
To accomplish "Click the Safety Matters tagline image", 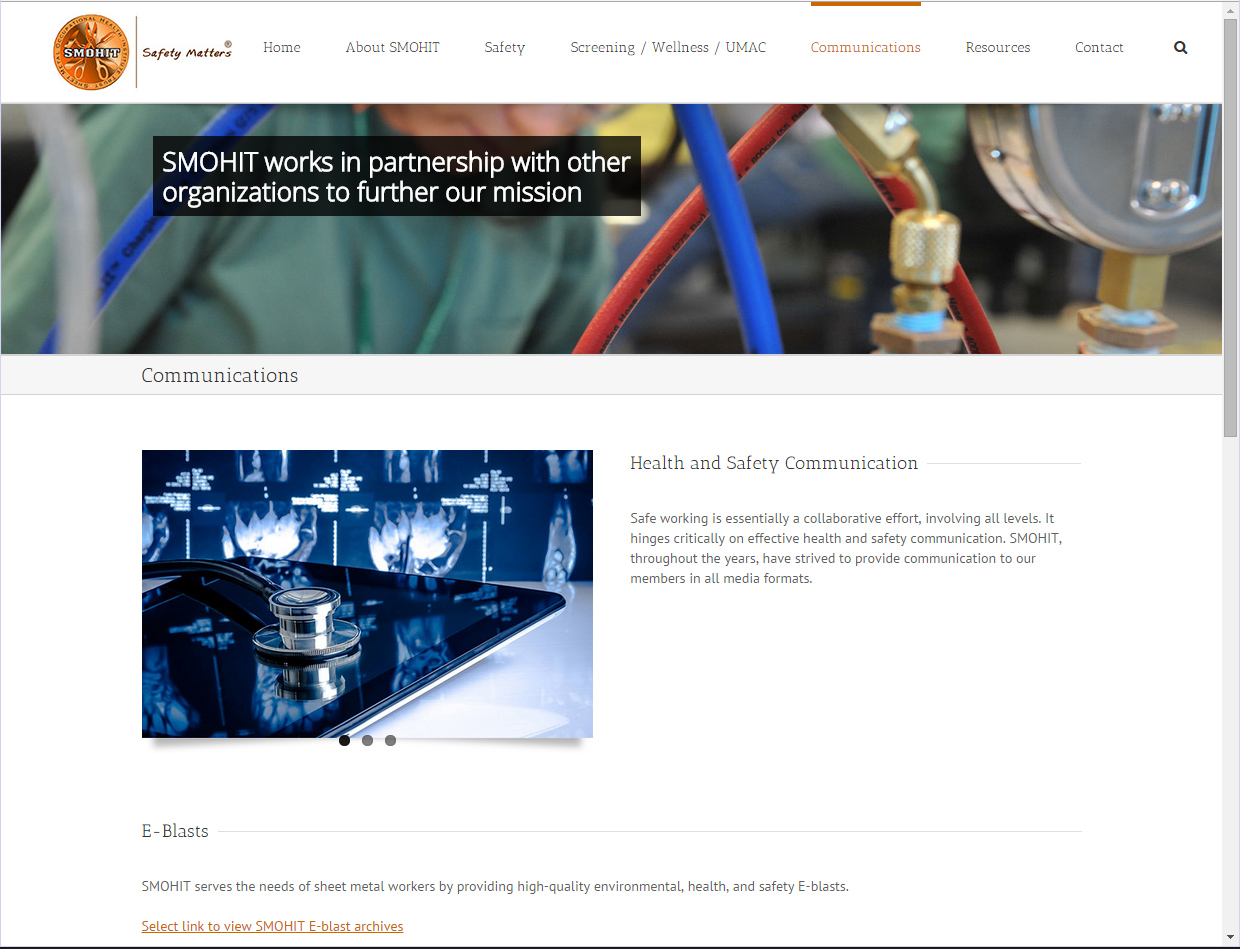I will coord(187,51).
